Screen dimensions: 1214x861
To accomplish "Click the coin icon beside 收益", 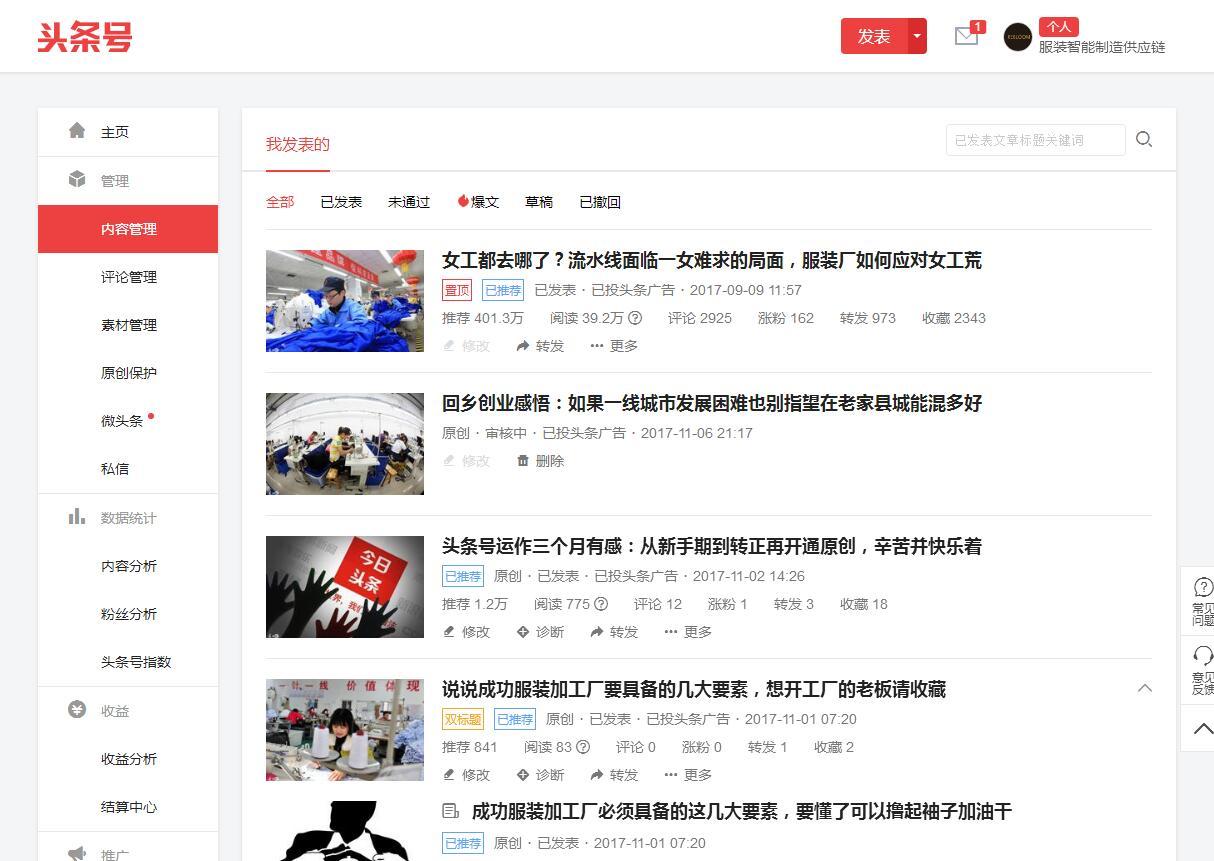I will pyautogui.click(x=77, y=710).
